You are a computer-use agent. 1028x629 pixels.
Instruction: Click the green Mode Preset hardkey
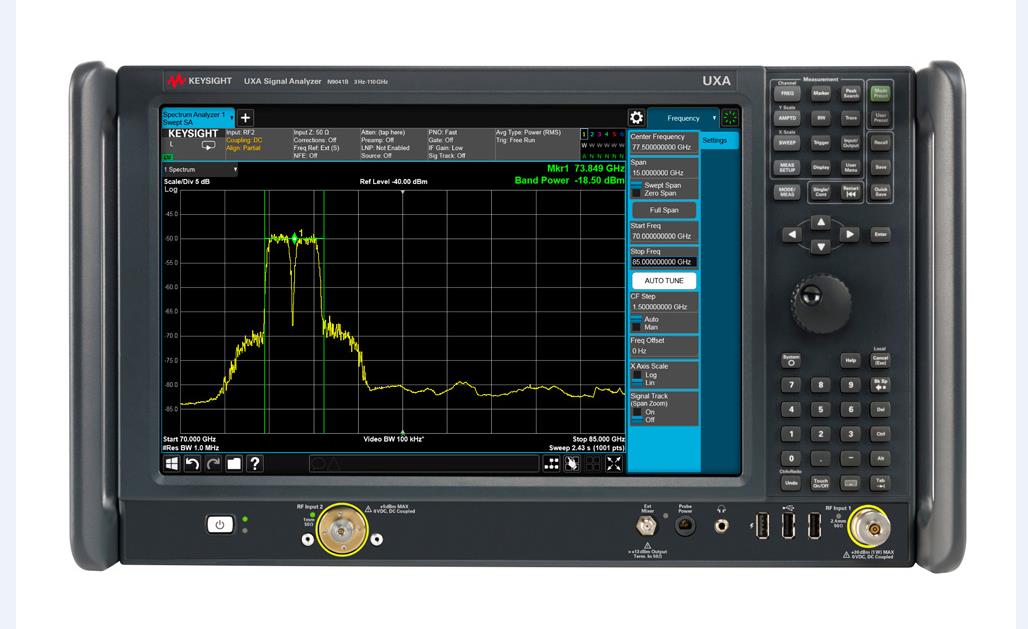point(880,93)
